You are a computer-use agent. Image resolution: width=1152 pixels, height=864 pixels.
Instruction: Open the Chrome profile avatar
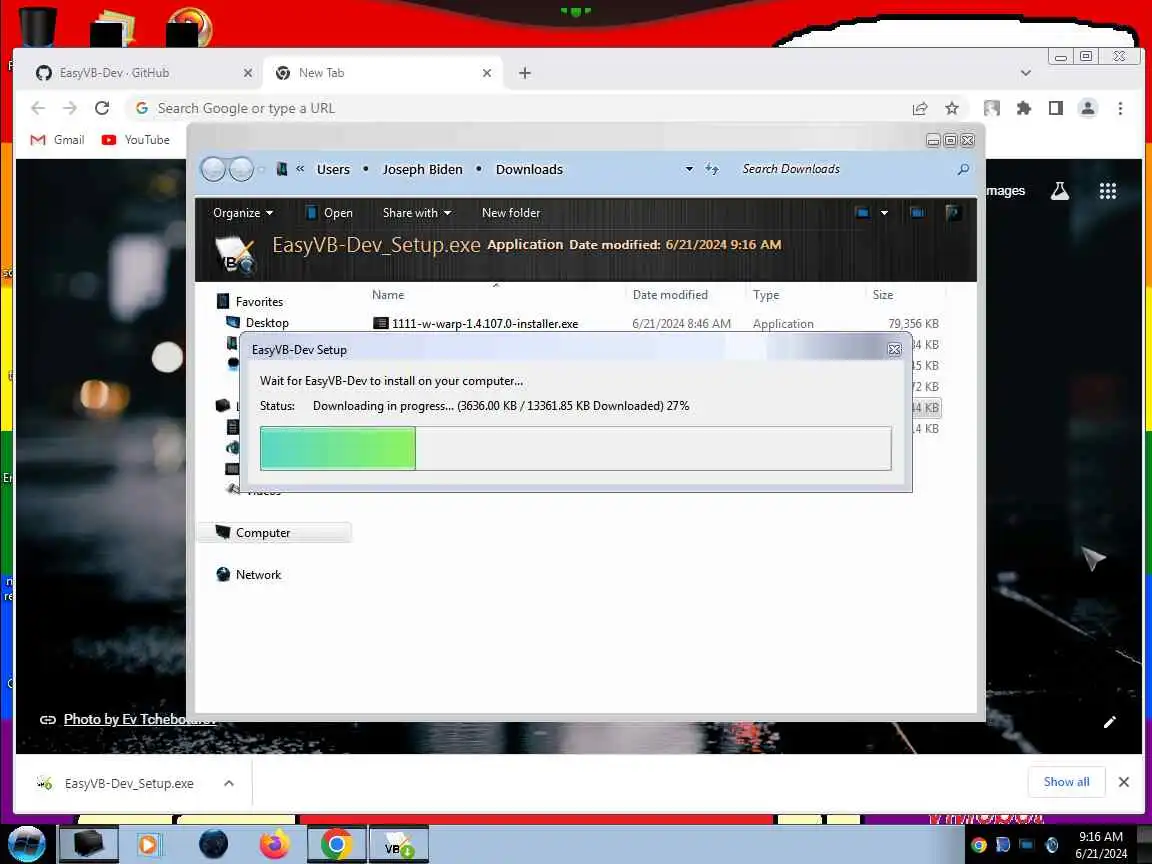pos(1088,109)
